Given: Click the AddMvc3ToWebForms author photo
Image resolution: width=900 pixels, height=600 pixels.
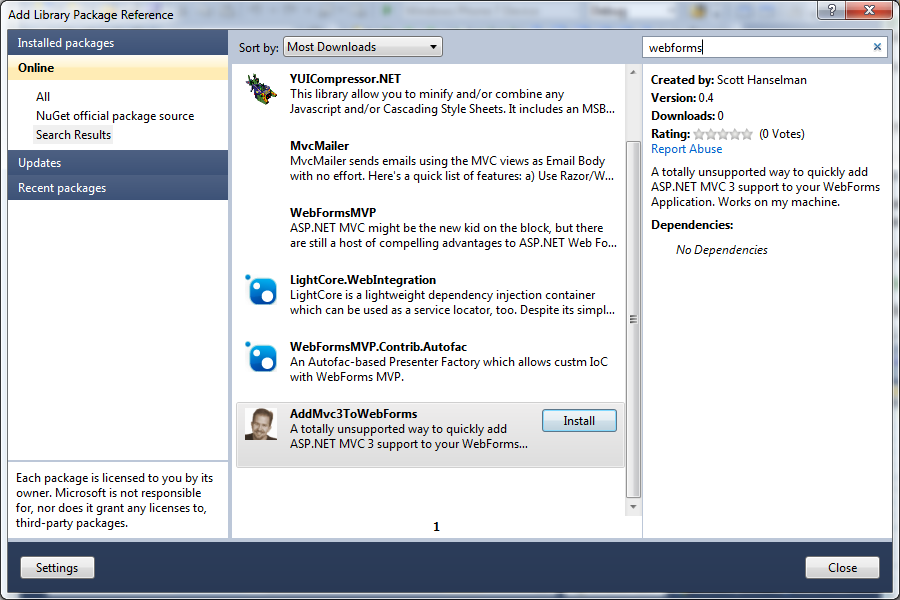Looking at the screenshot, I should pyautogui.click(x=261, y=424).
